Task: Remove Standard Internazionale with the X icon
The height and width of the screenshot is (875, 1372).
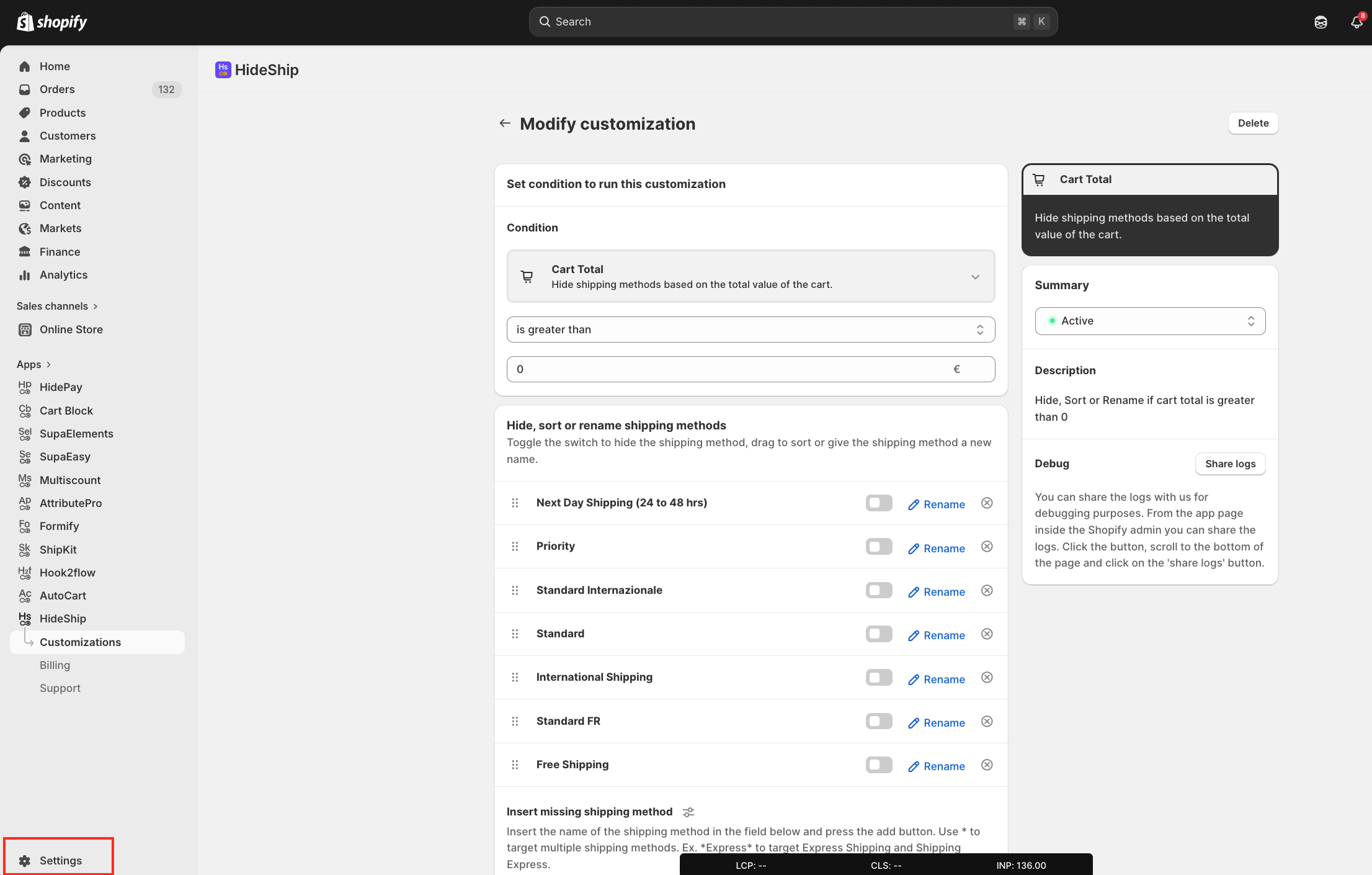Action: pos(987,590)
